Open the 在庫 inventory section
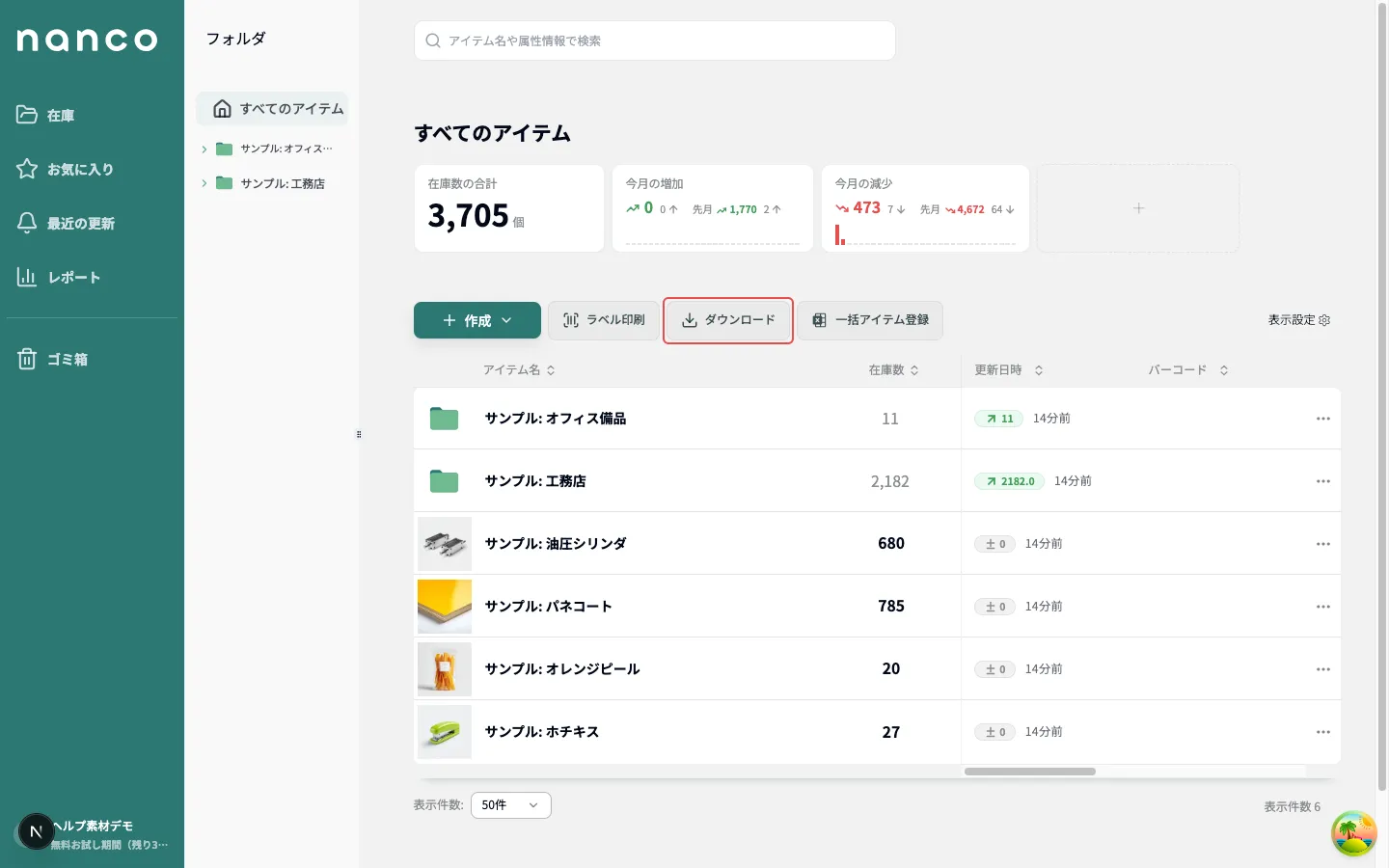The image size is (1389, 868). (x=45, y=115)
